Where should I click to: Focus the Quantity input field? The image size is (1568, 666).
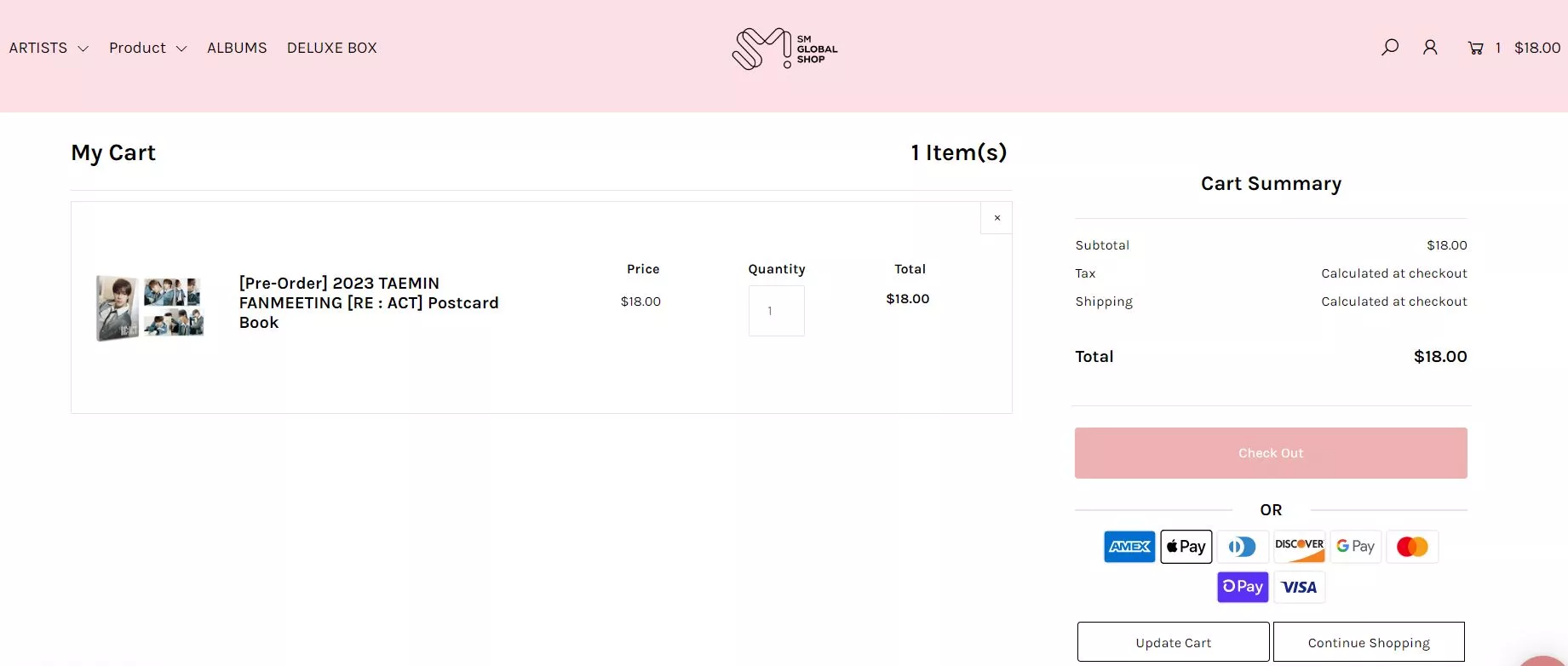click(x=776, y=311)
